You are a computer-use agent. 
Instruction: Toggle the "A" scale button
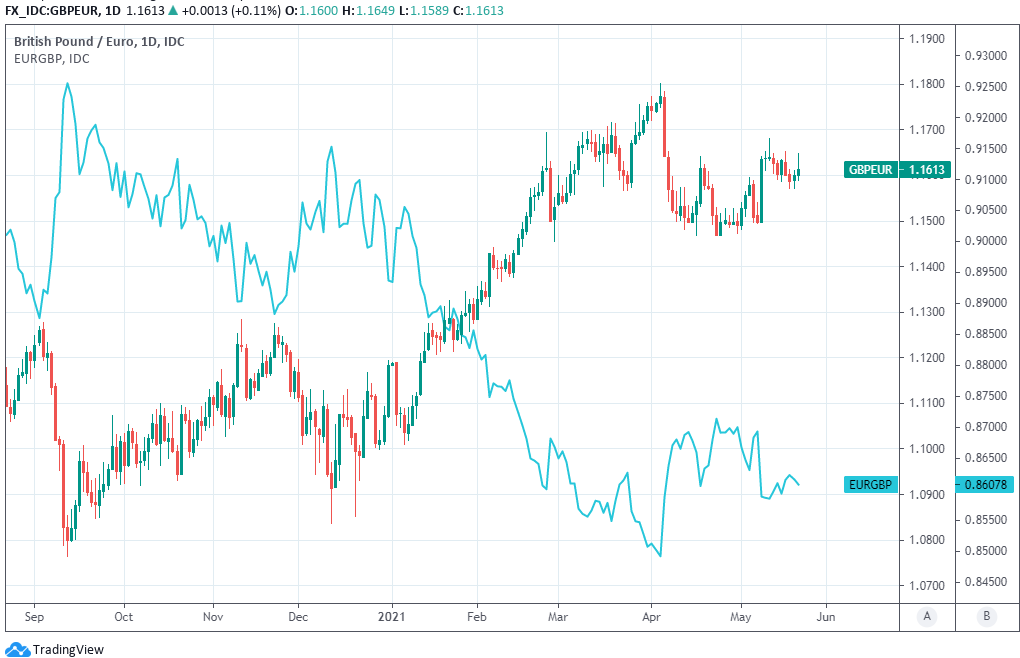[x=927, y=616]
